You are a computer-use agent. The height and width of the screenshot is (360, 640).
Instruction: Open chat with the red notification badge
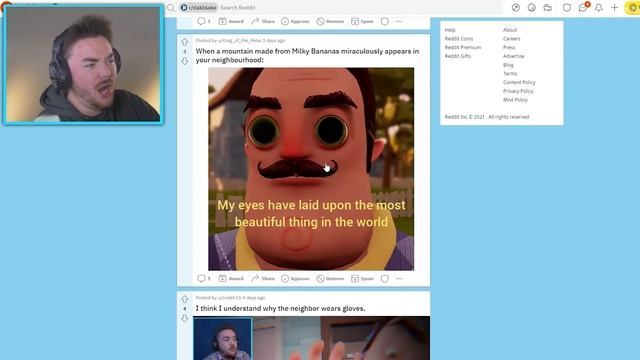[x=583, y=7]
